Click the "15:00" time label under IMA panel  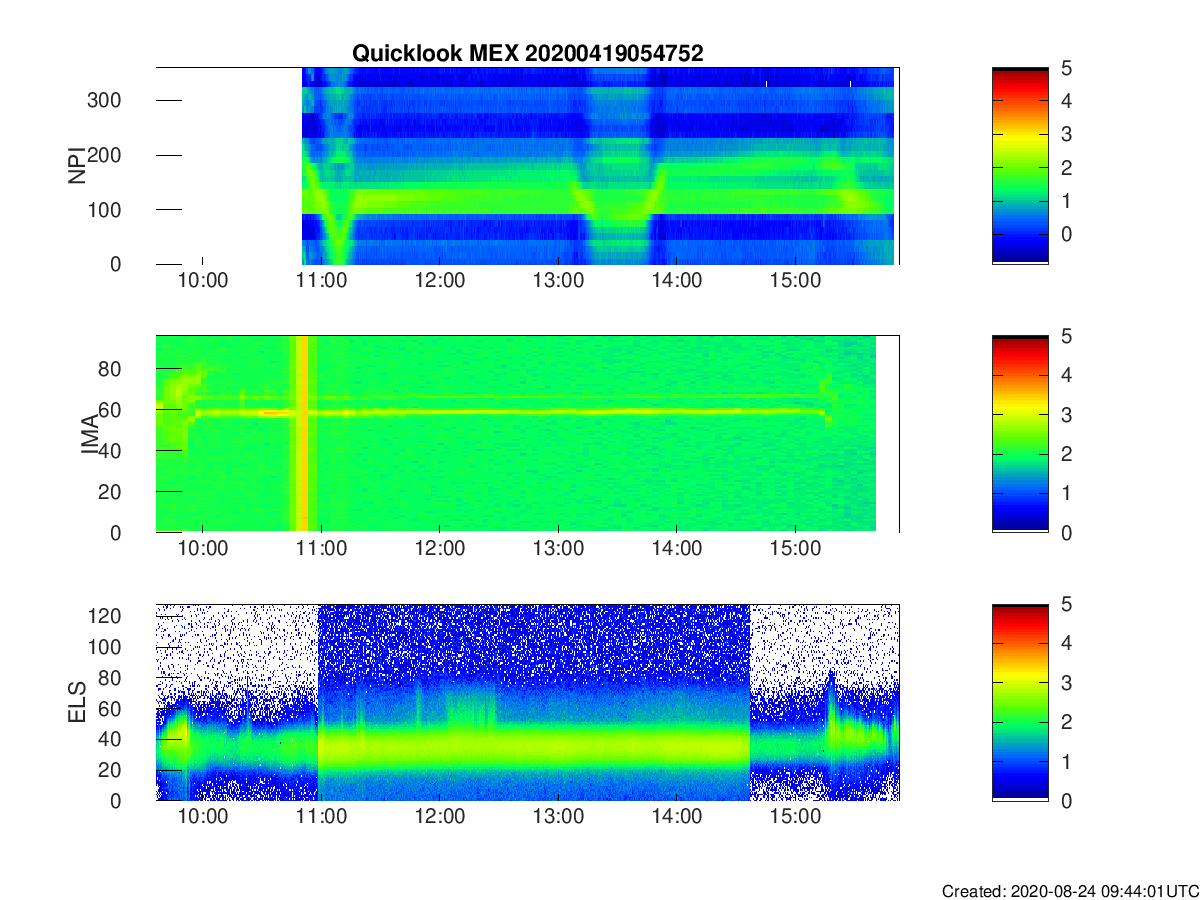[x=794, y=549]
